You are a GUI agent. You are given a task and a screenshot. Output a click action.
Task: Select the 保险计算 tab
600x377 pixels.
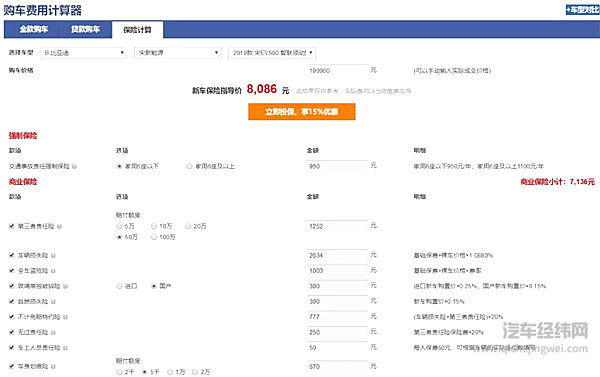coord(137,29)
